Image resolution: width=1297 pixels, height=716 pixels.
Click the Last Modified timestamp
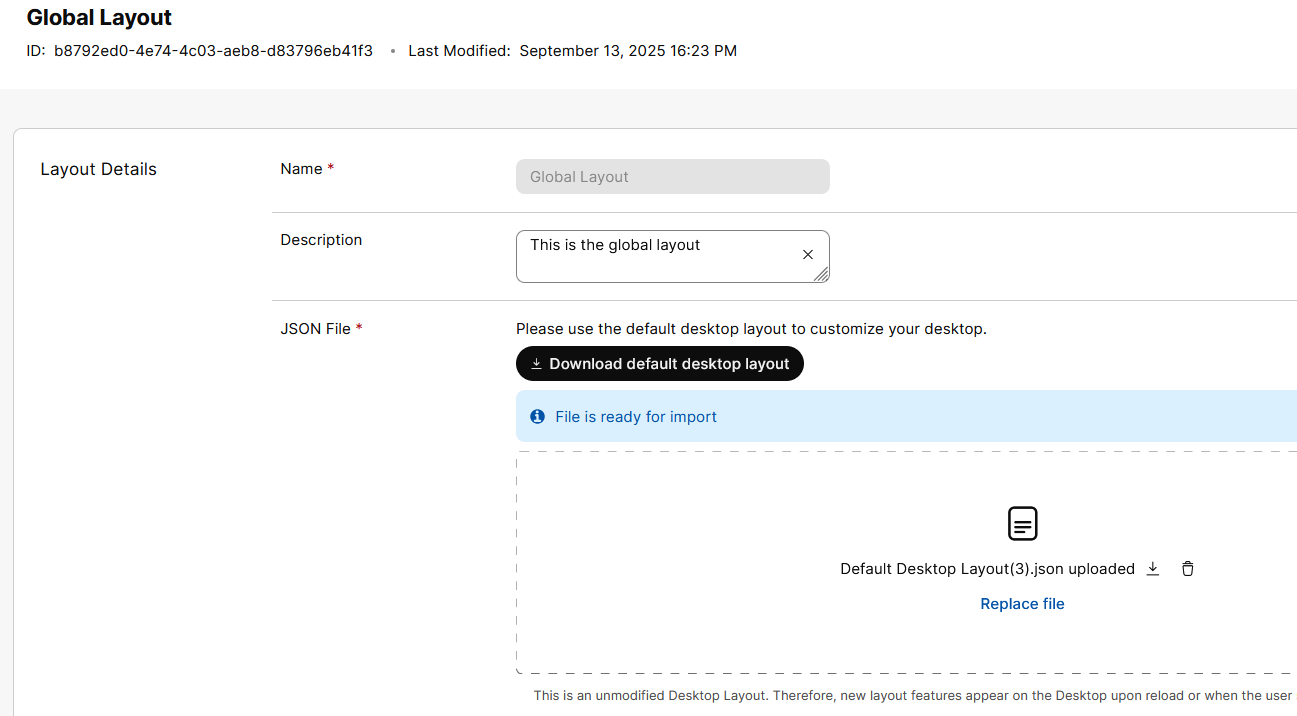click(627, 51)
